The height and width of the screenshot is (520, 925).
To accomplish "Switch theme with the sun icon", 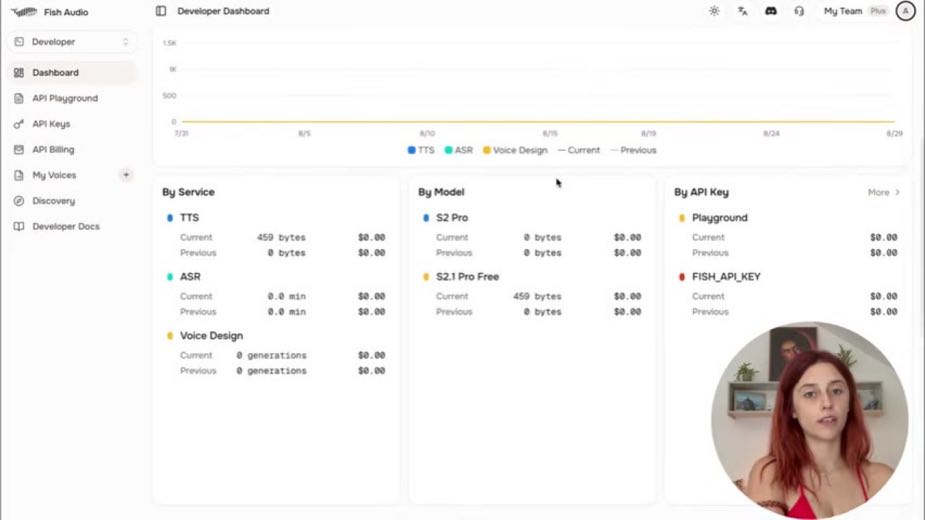I will [714, 11].
